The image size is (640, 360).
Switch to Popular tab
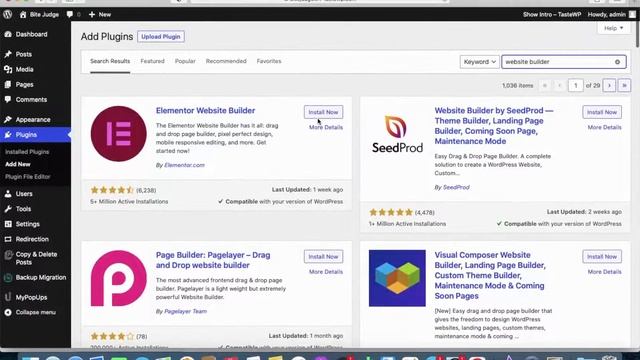(185, 61)
